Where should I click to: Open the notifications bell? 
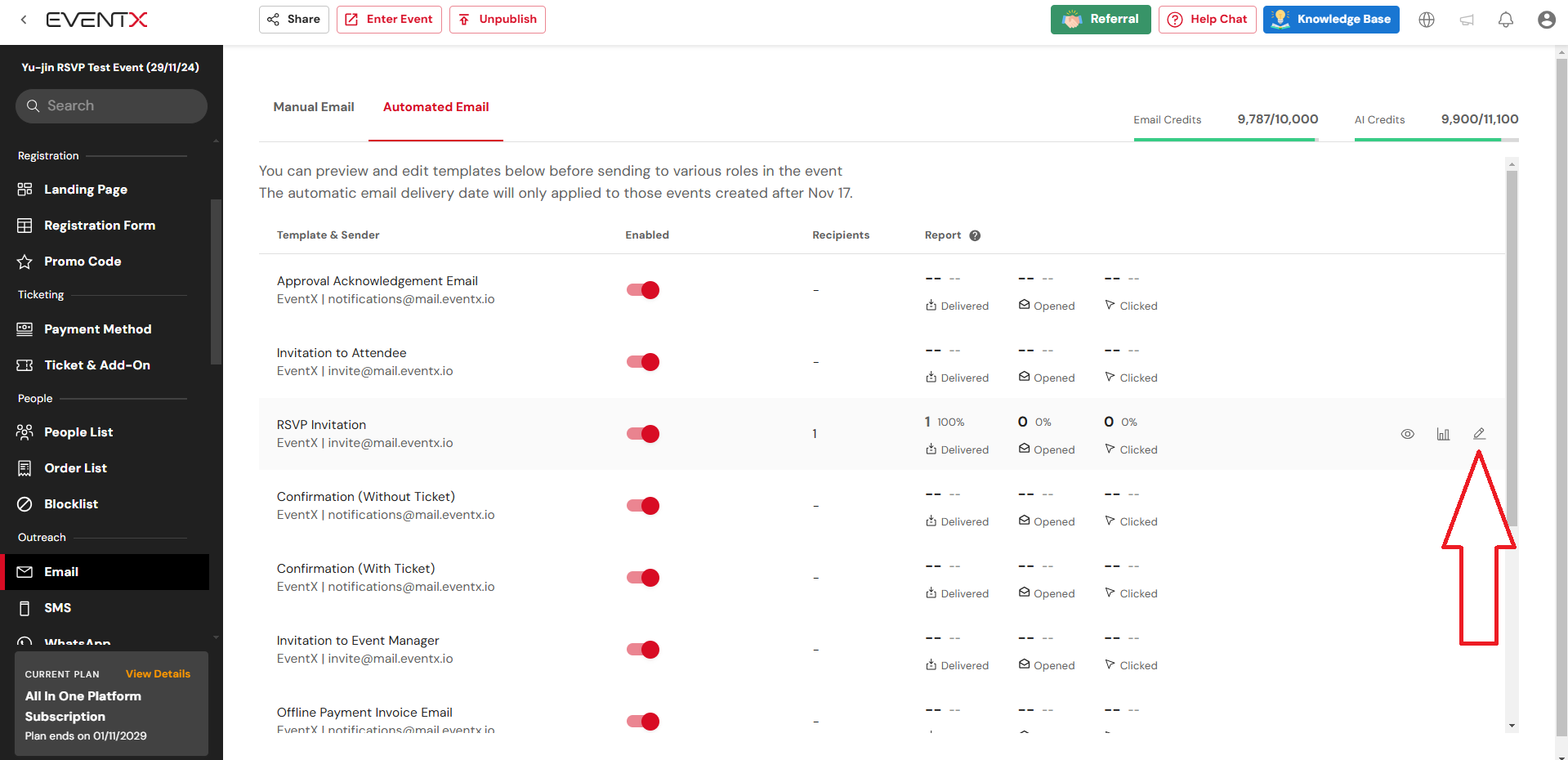point(1506,20)
